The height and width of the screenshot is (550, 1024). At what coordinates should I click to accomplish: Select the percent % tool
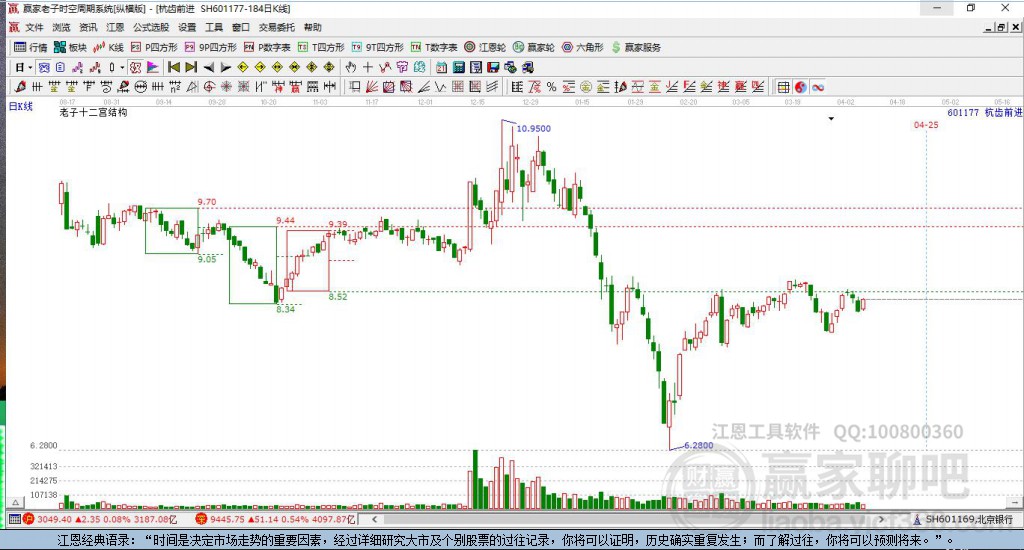tap(552, 87)
